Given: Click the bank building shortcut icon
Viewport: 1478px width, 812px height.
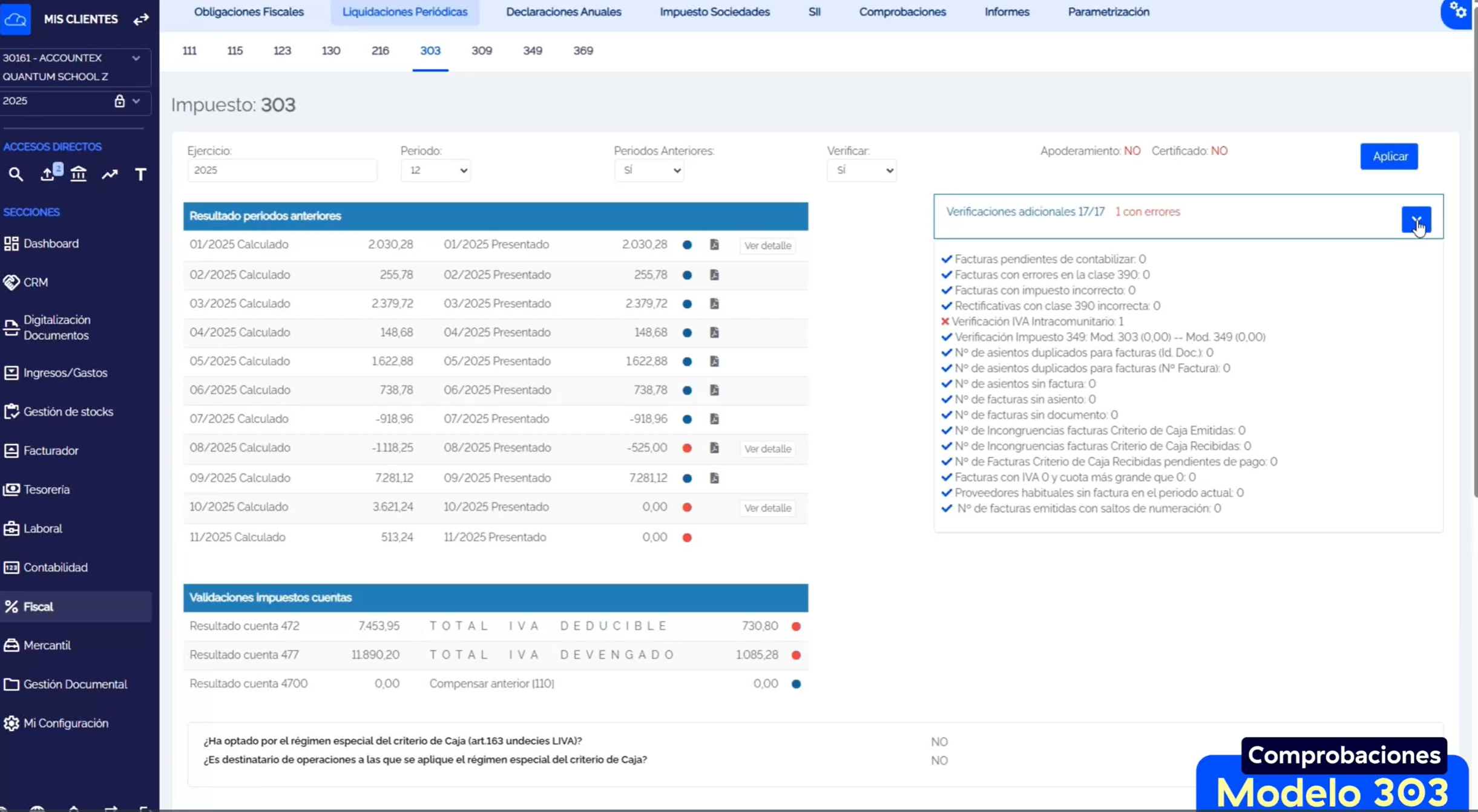Looking at the screenshot, I should coord(79,174).
